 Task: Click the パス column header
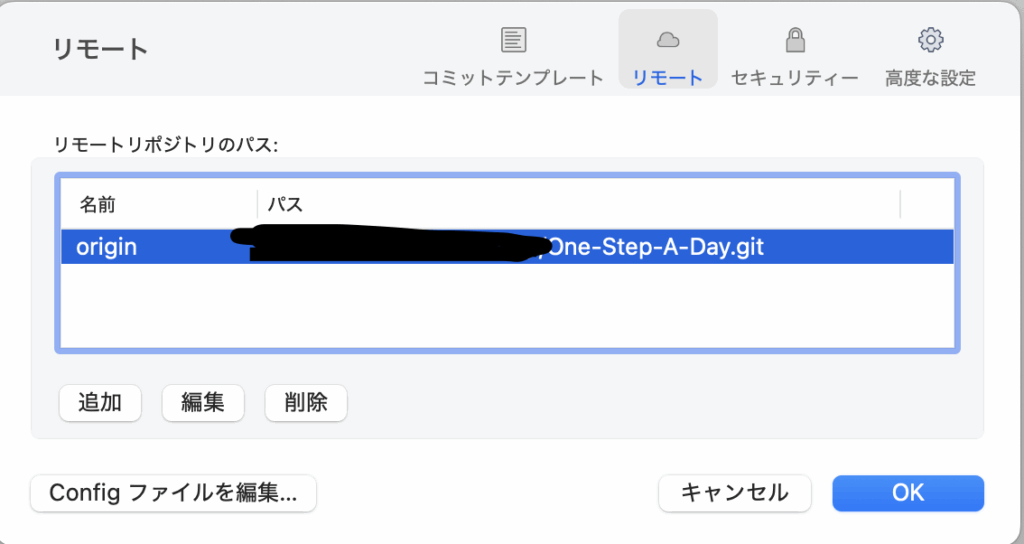(x=286, y=204)
